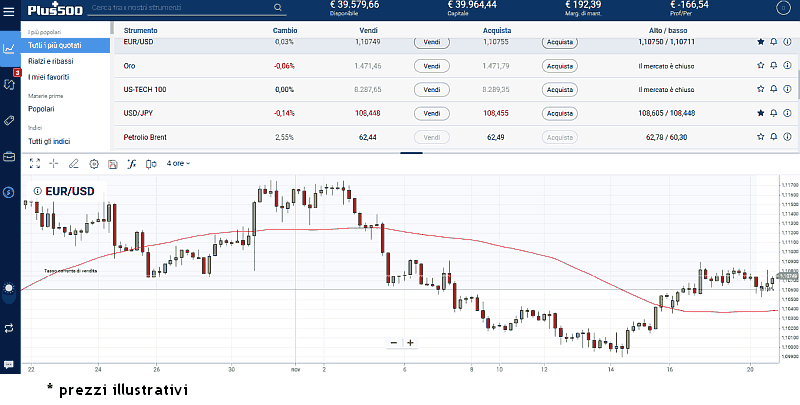This screenshot has height=405, width=800.
Task: Click the save chart icon
Action: 111,162
